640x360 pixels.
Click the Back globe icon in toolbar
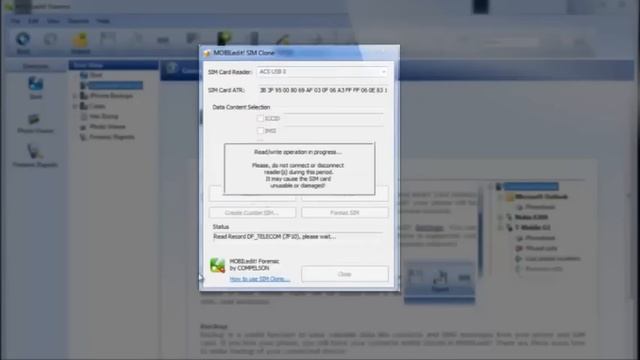click(x=23, y=40)
